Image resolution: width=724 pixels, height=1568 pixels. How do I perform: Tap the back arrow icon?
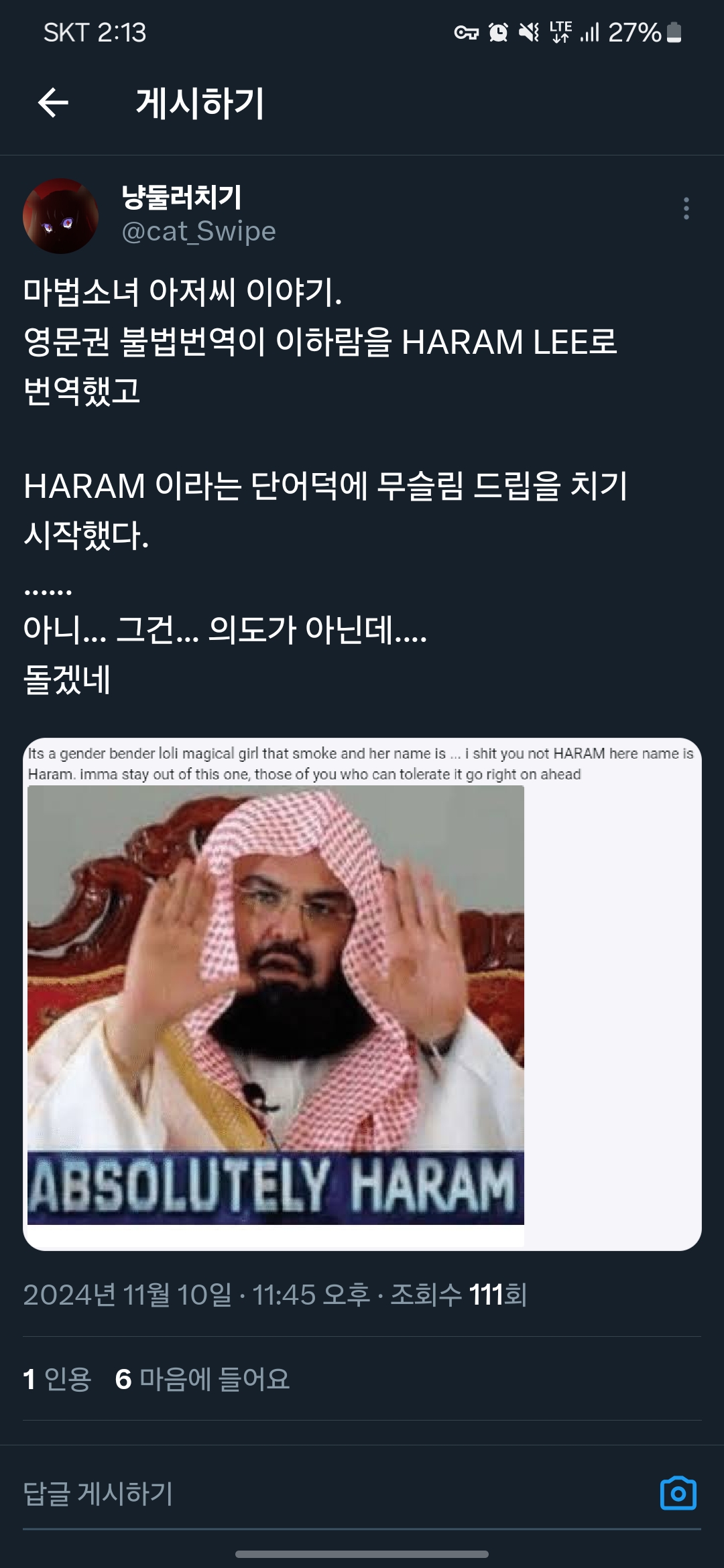(53, 103)
